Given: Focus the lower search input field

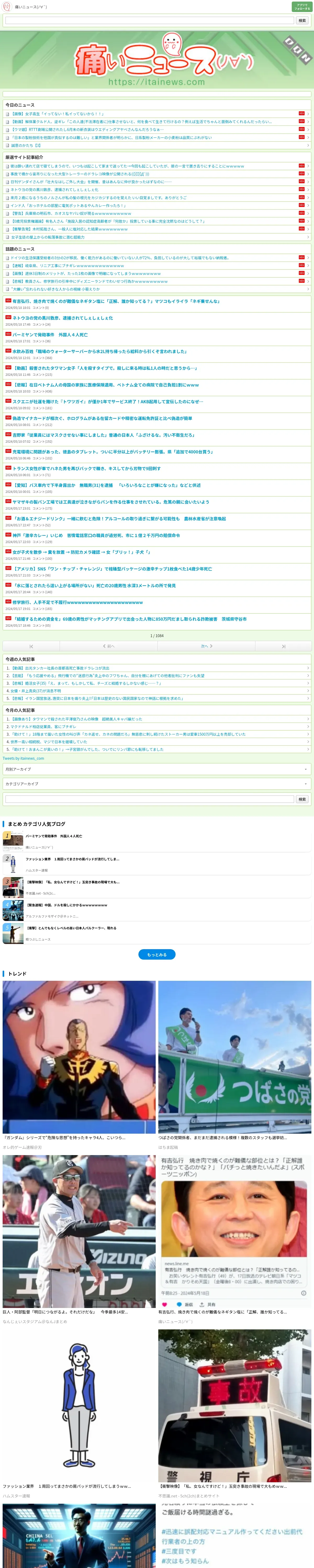Looking at the screenshot, I should (149, 799).
